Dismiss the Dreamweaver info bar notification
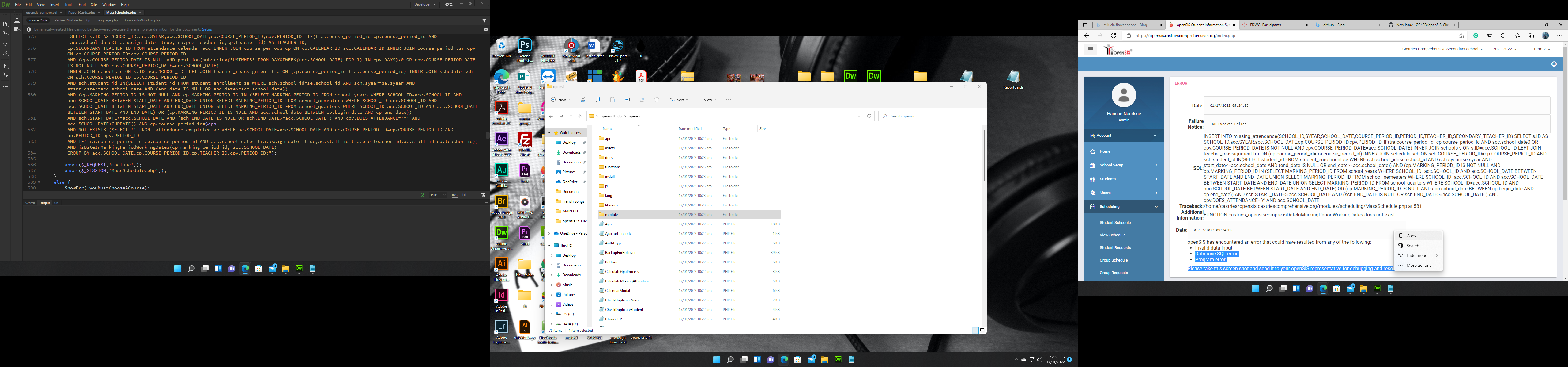The image size is (1568, 367). pyautogui.click(x=485, y=29)
